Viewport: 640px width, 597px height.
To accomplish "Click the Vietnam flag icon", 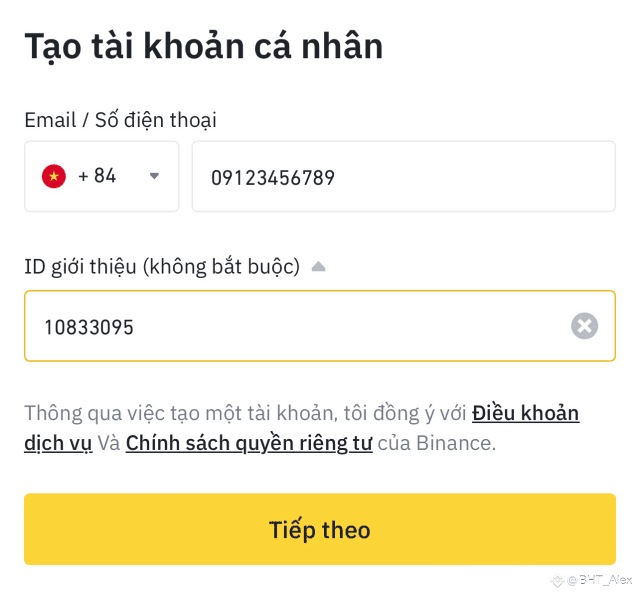I will click(x=53, y=176).
